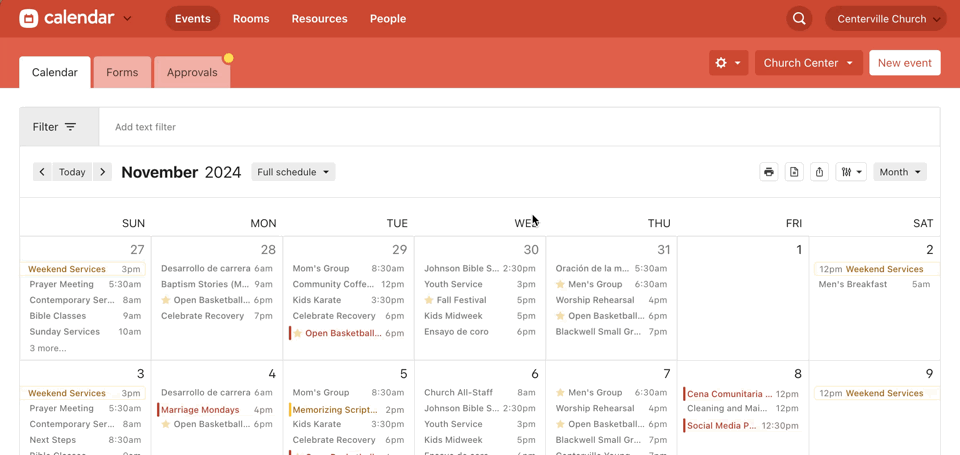Click the calendar app logo
This screenshot has width=960, height=455.
point(29,18)
